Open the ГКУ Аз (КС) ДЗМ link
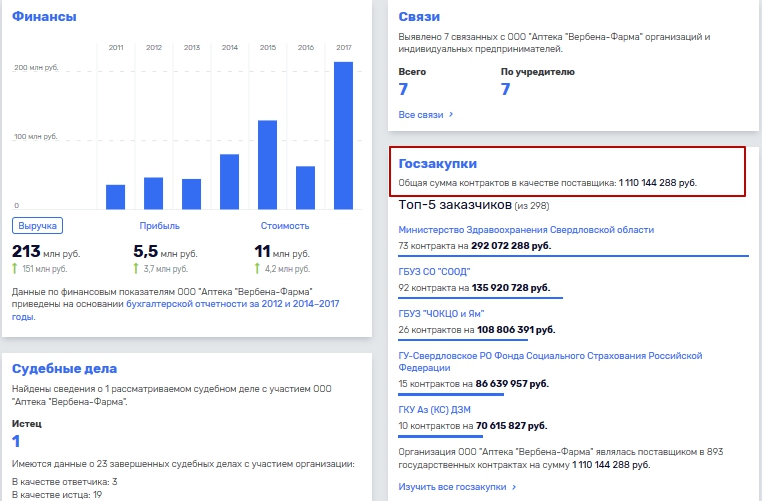Screen dimensions: 762x501 (434, 410)
